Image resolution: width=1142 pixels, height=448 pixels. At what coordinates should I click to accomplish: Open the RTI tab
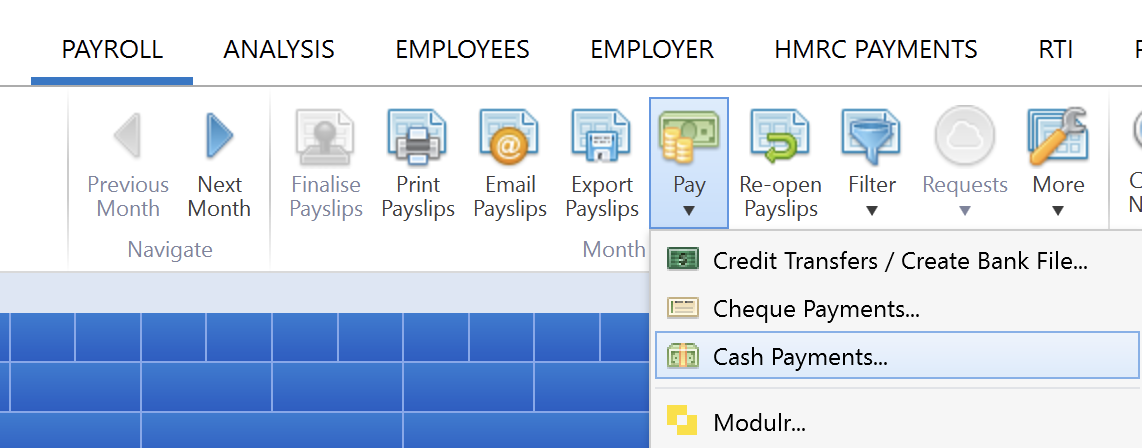(x=1056, y=50)
